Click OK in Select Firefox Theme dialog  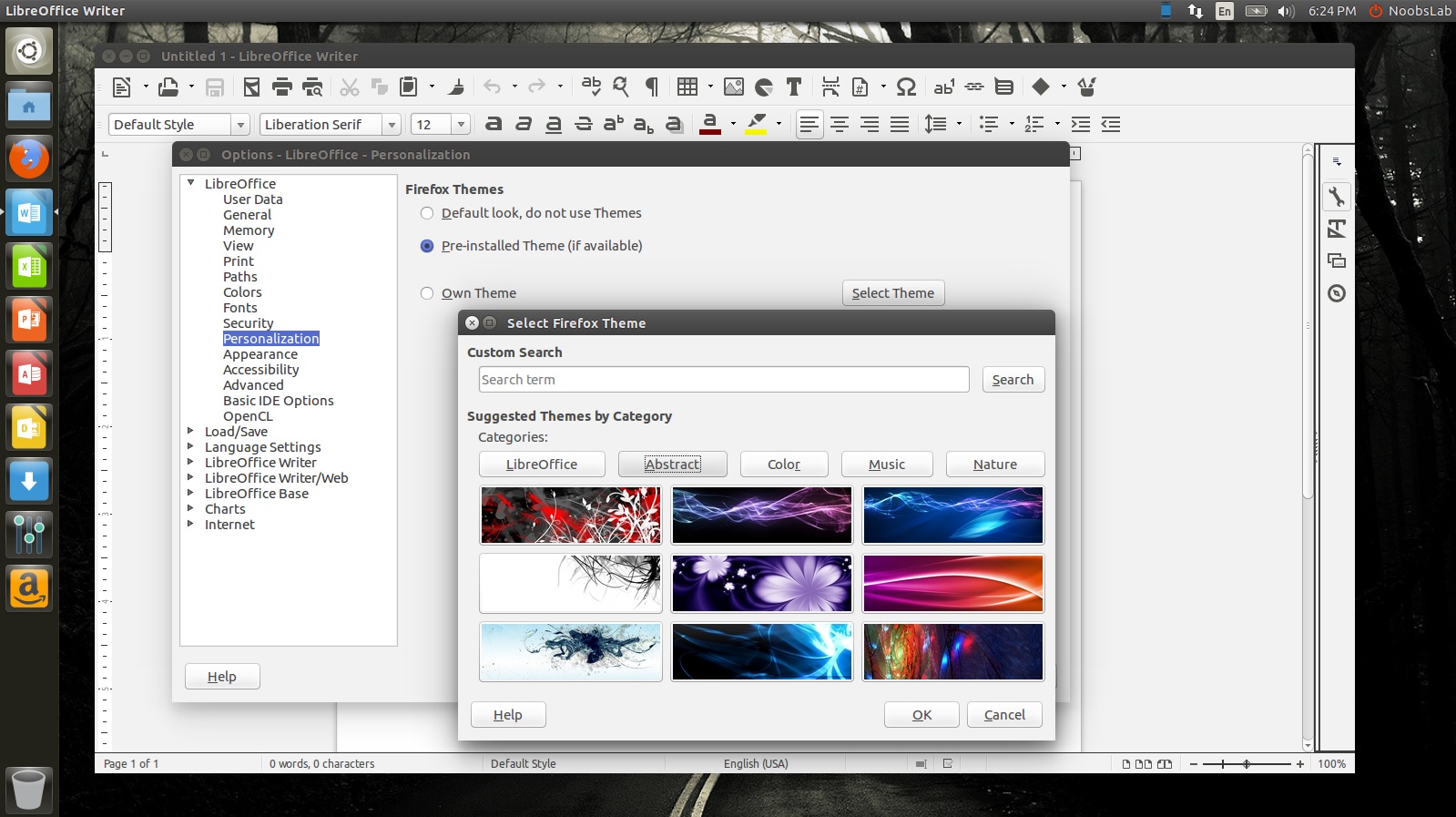(921, 715)
